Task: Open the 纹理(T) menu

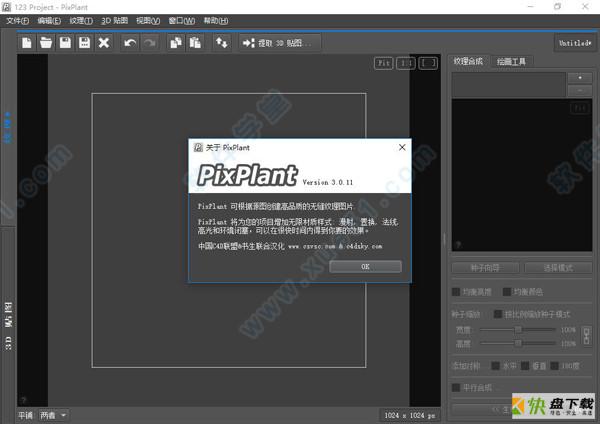Action: pos(81,21)
